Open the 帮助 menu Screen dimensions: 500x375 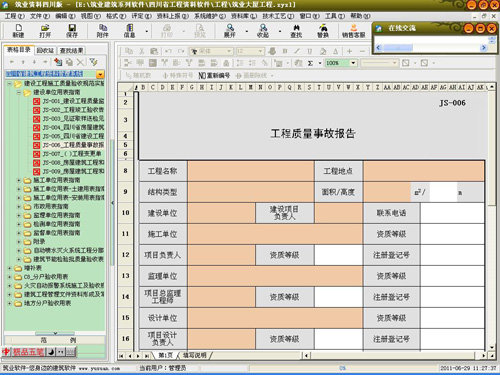click(360, 16)
